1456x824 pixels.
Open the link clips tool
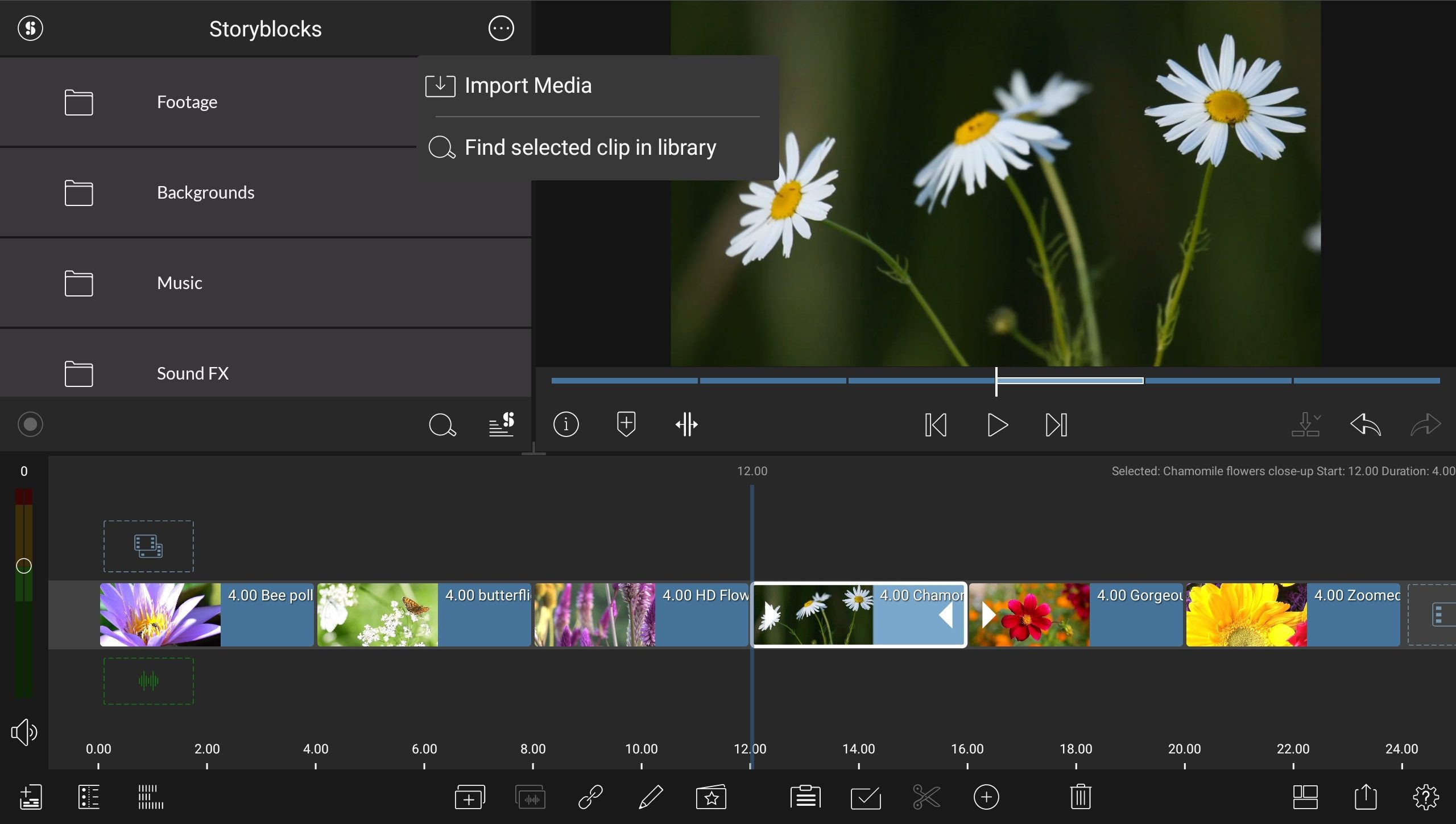(x=591, y=797)
